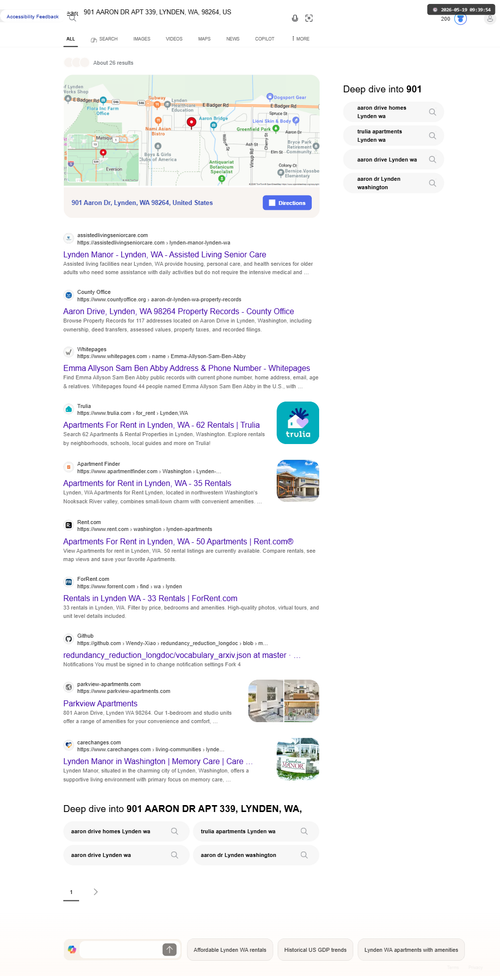Click Copilot icon in bottom chat bar
Screen dimensions: 500x976
[x=72, y=949]
